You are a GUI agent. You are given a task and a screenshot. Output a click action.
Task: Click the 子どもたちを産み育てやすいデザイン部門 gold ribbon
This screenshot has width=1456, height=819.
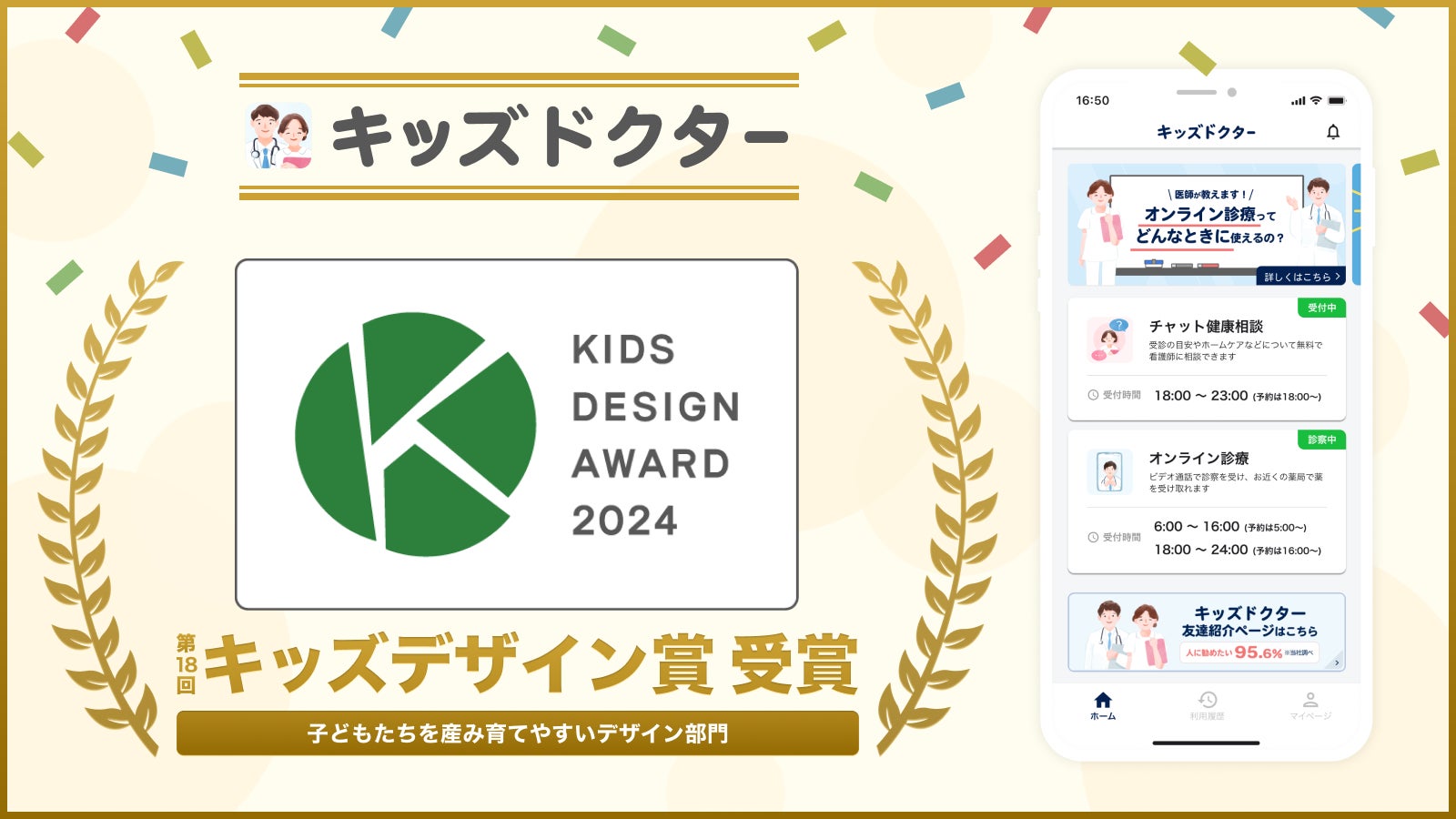click(x=517, y=733)
